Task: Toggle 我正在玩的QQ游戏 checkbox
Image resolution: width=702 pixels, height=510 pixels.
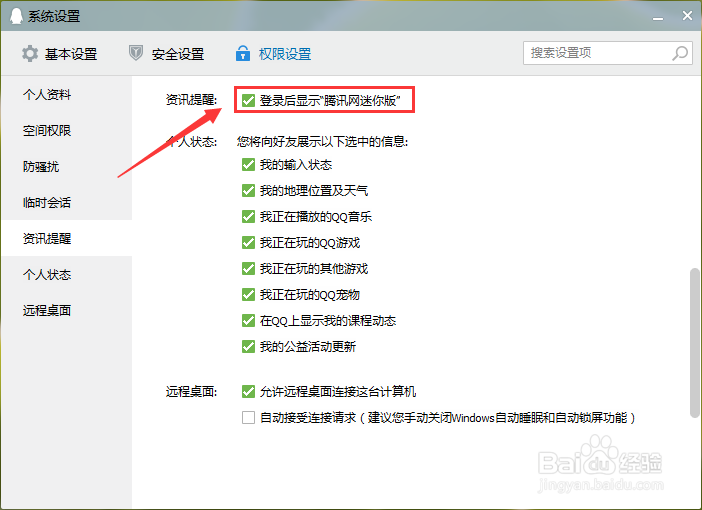Action: [x=248, y=243]
